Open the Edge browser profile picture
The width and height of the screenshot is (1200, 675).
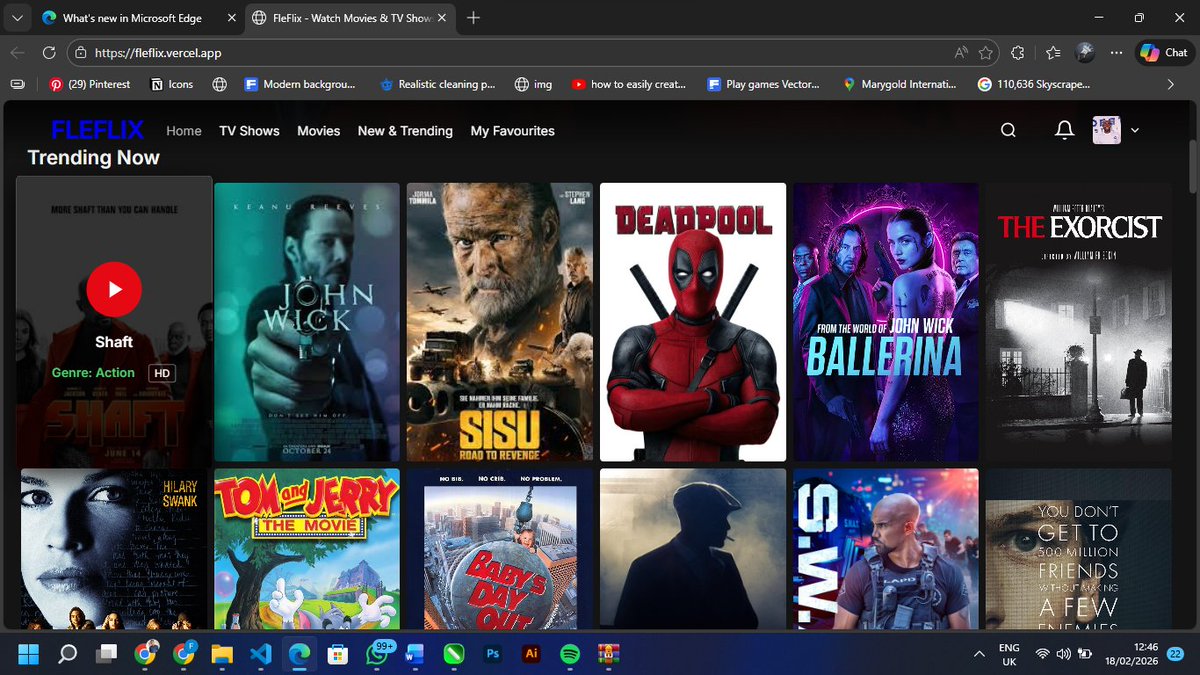1085,53
